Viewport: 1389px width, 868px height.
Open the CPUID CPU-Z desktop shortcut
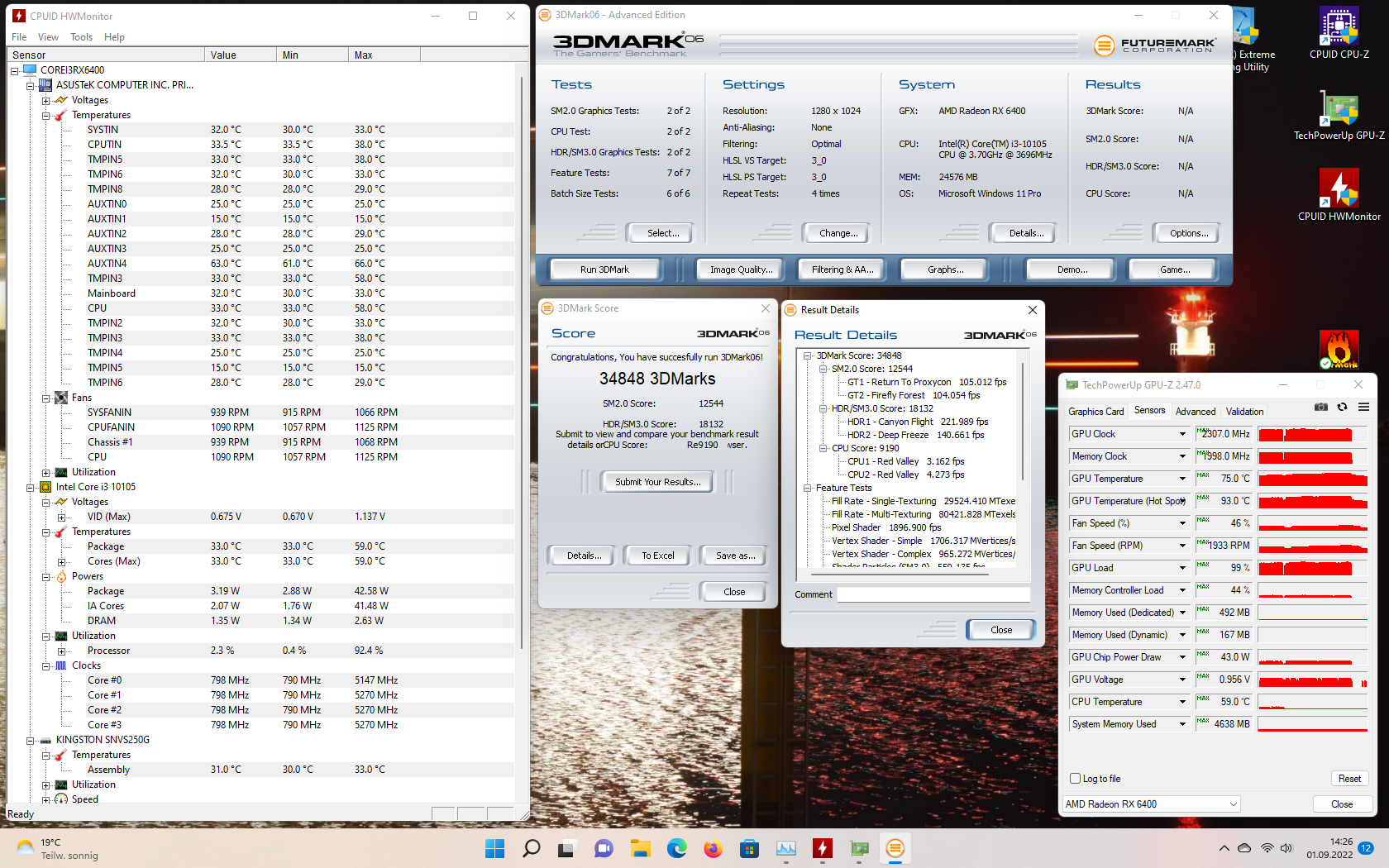[x=1339, y=33]
